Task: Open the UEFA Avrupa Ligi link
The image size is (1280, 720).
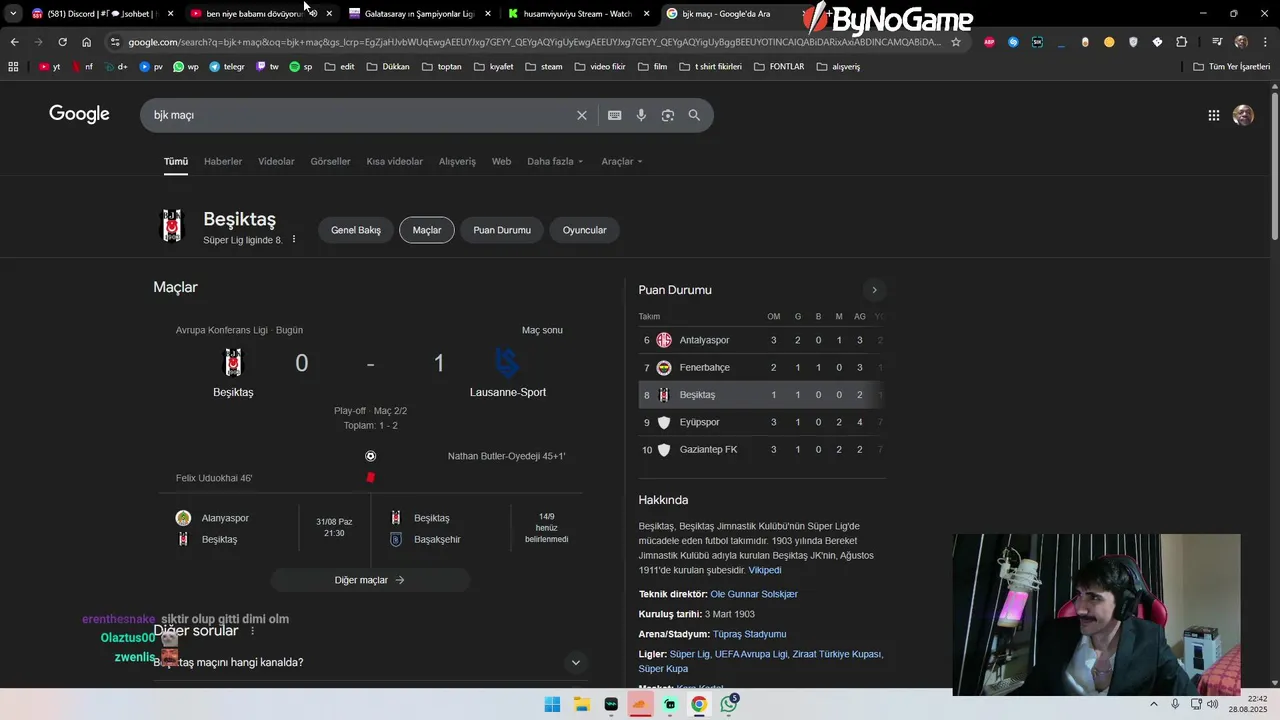Action: [x=751, y=654]
